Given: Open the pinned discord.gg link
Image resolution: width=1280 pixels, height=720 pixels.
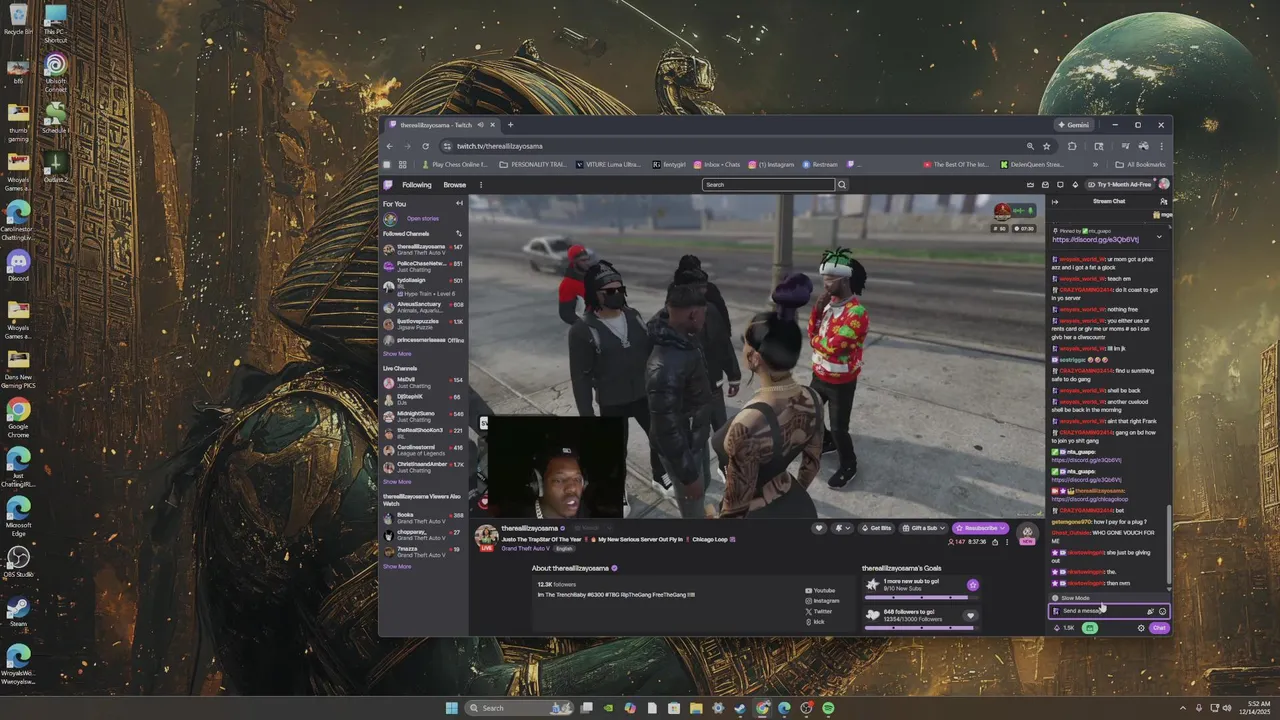Looking at the screenshot, I should point(1095,240).
